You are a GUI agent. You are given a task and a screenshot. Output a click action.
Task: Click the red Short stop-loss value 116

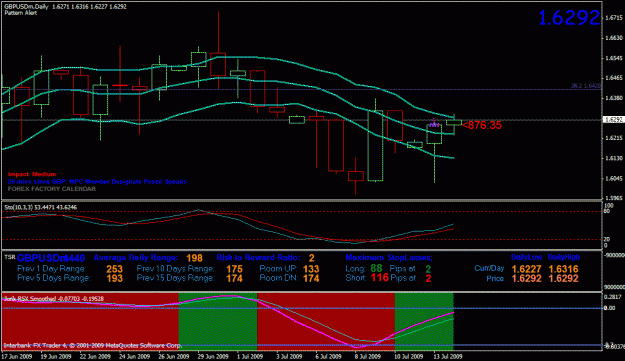[x=379, y=278]
